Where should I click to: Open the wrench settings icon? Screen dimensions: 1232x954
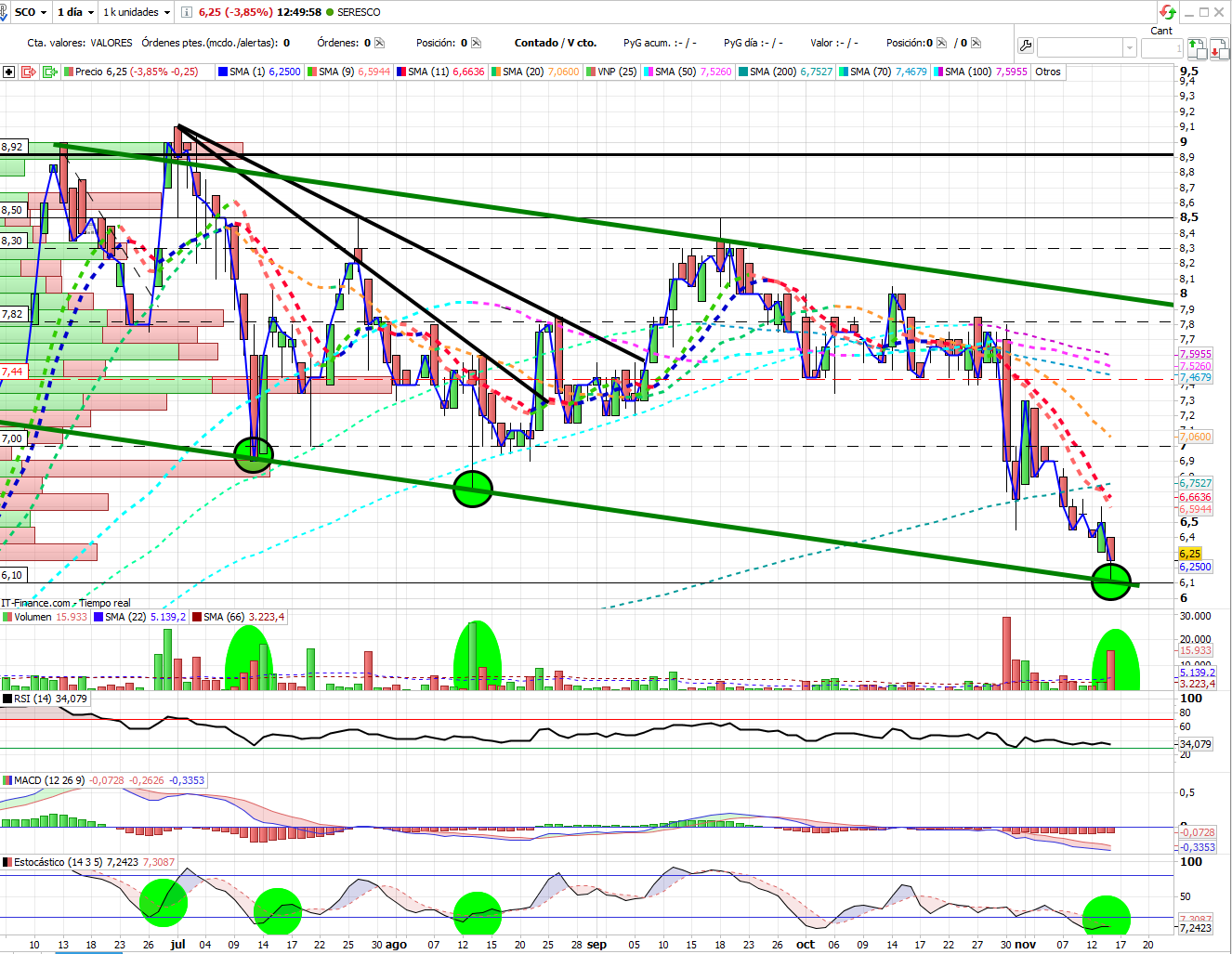tap(1026, 46)
